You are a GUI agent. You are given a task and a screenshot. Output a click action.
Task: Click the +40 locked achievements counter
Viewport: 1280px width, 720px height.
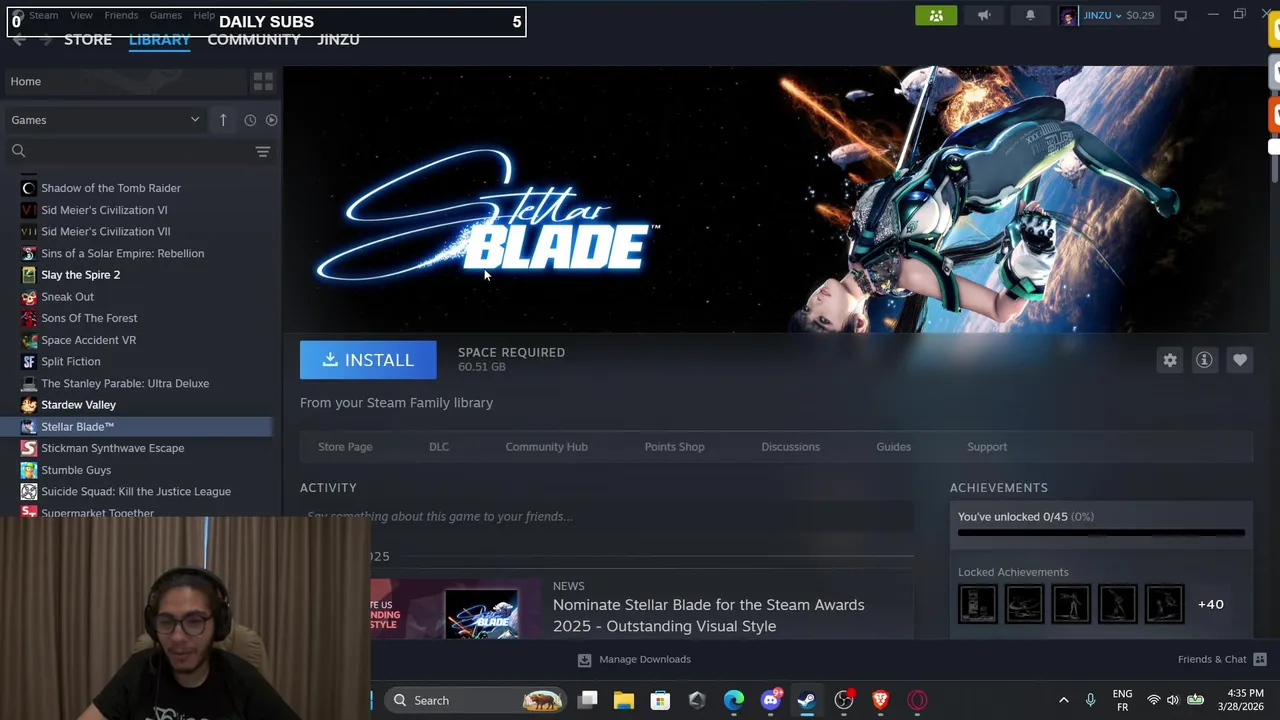1210,604
